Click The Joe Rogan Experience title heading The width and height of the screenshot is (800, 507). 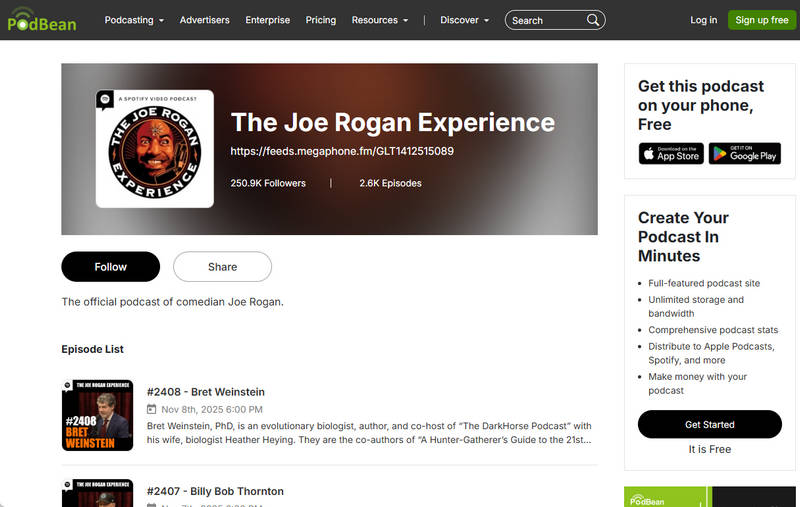tap(393, 122)
